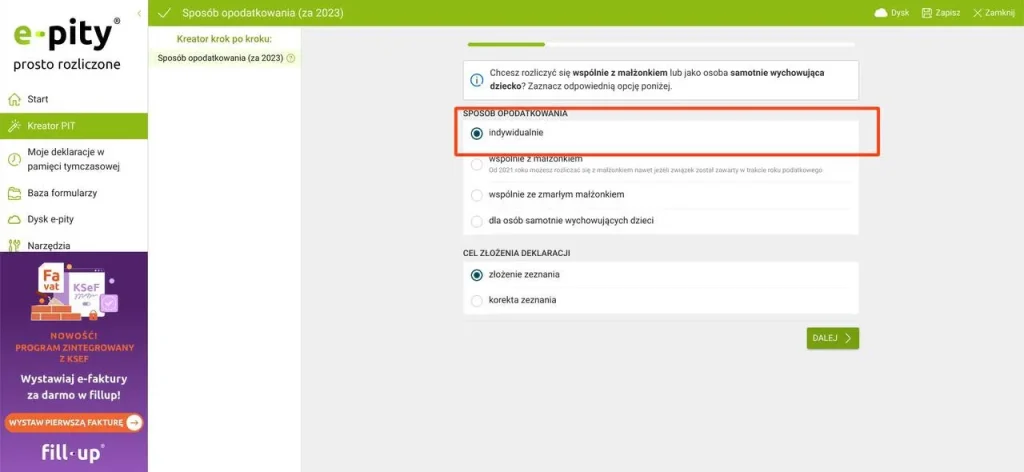Click the clock icon for temporary declarations
This screenshot has height=472, width=1024.
click(14, 159)
